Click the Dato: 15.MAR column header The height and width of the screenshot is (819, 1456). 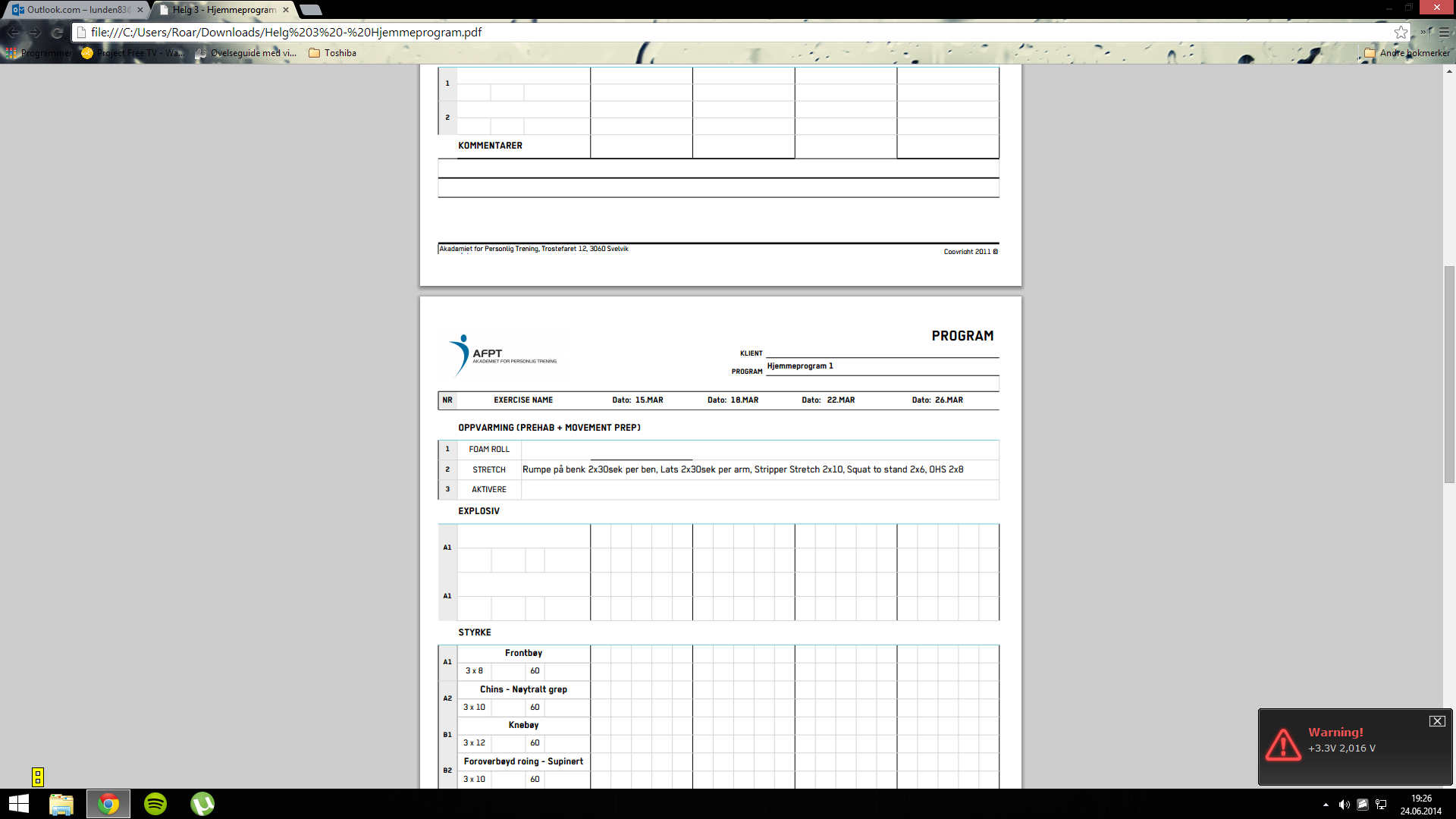pos(638,400)
